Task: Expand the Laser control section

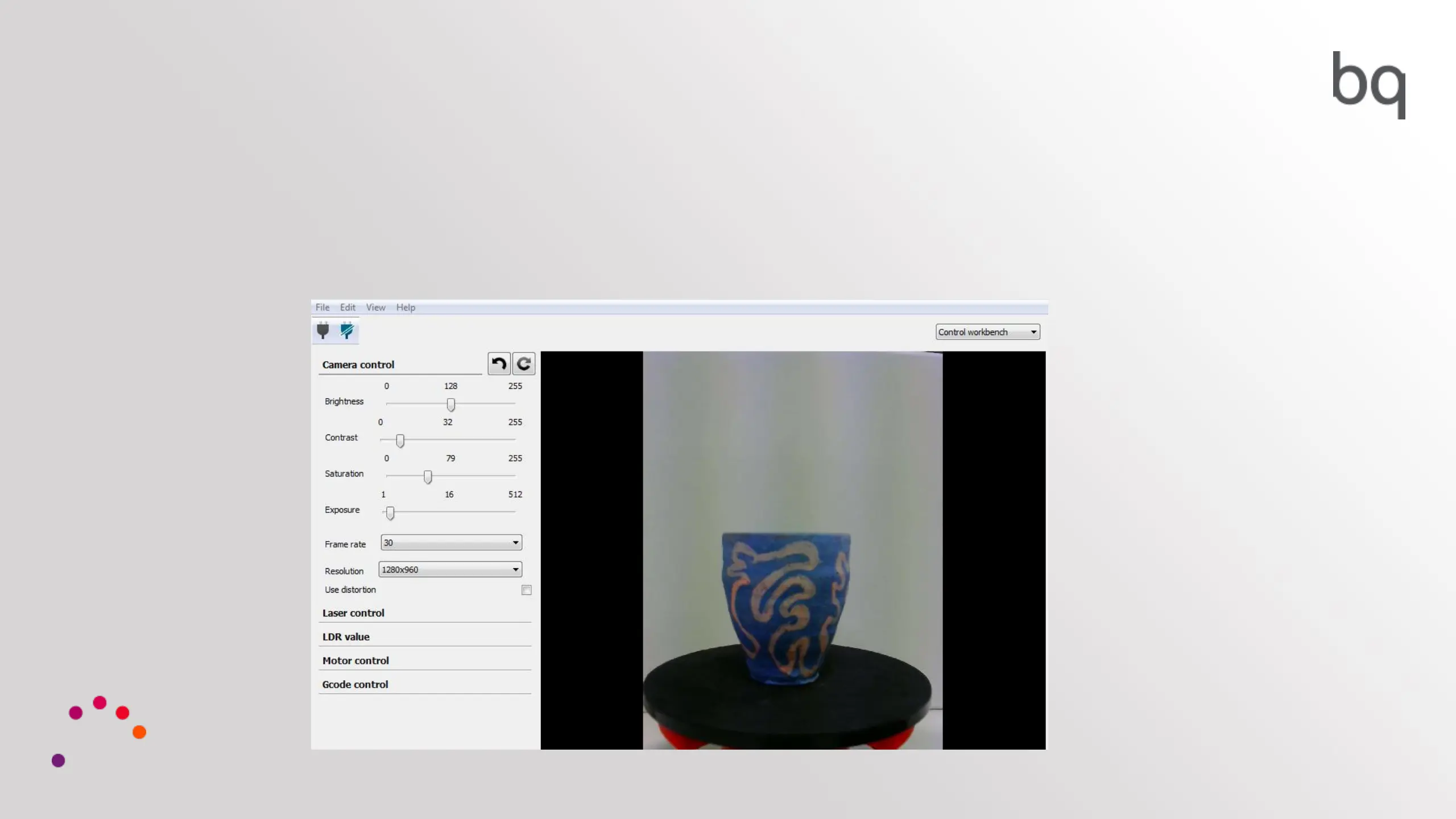Action: point(353,613)
